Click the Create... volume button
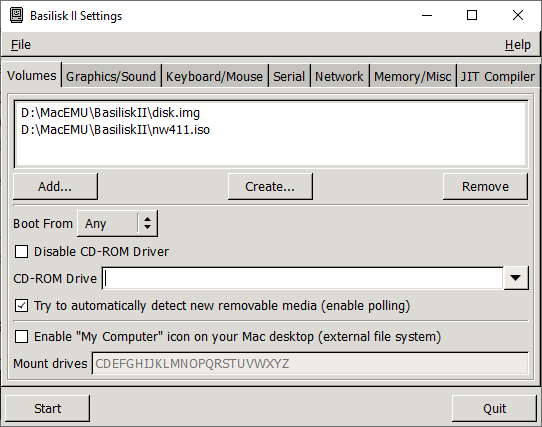The width and height of the screenshot is (542, 427). click(270, 186)
